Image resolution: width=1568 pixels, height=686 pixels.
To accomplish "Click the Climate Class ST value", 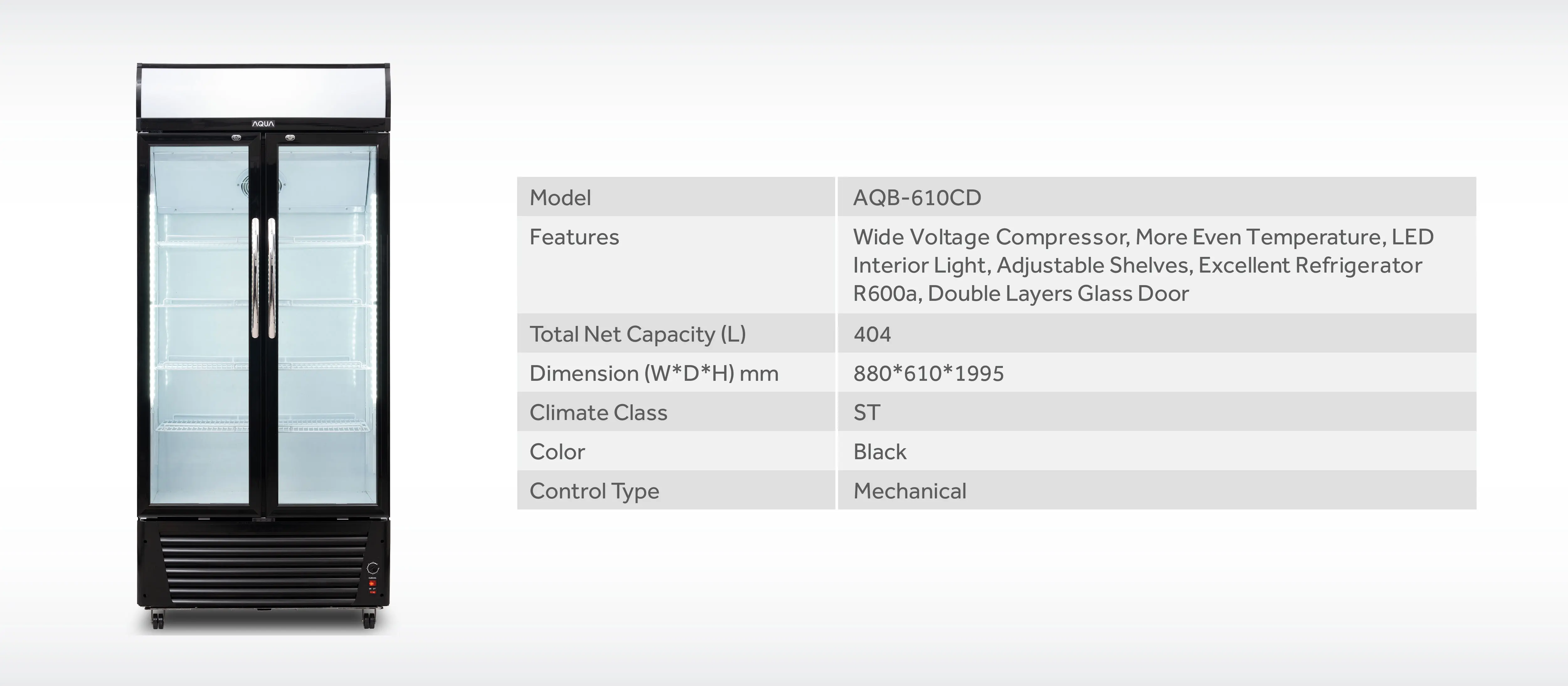I will point(867,413).
